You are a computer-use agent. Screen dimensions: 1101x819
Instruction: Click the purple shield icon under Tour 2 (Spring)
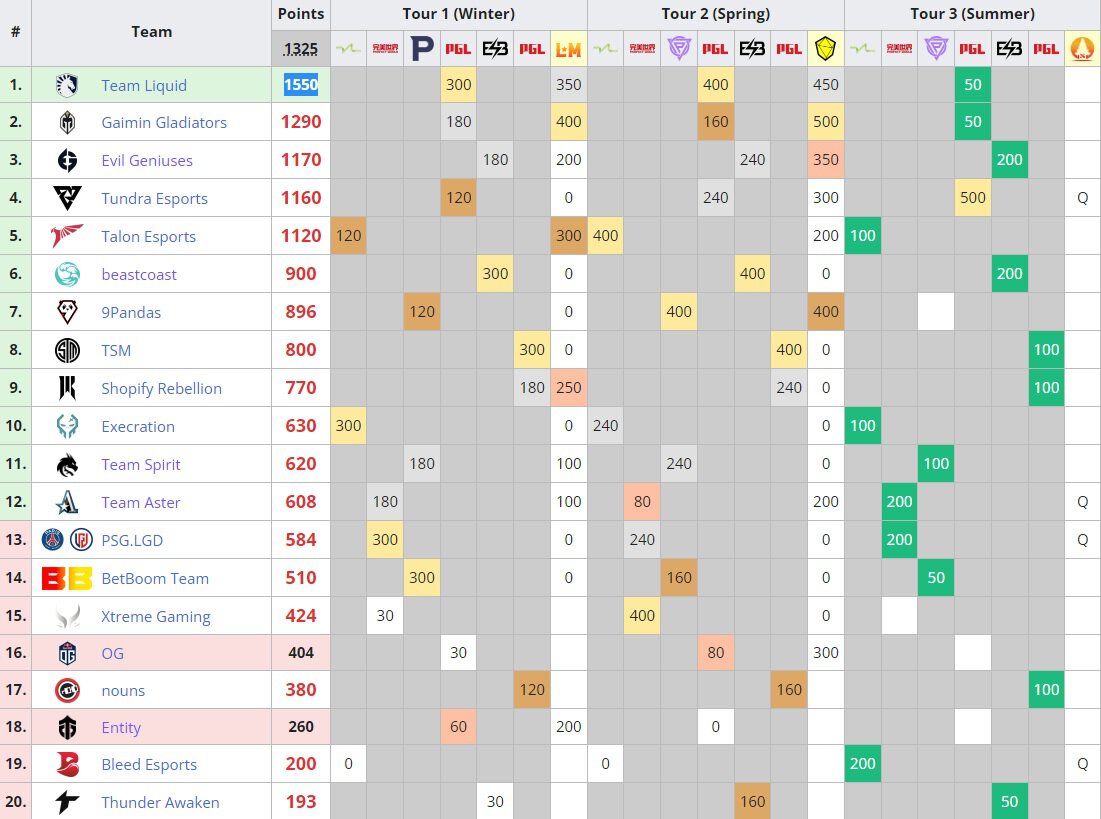click(x=678, y=48)
